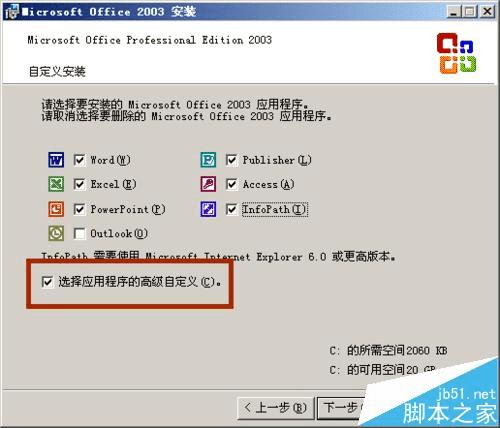
Task: Click the Publisher application icon
Action: (208, 160)
